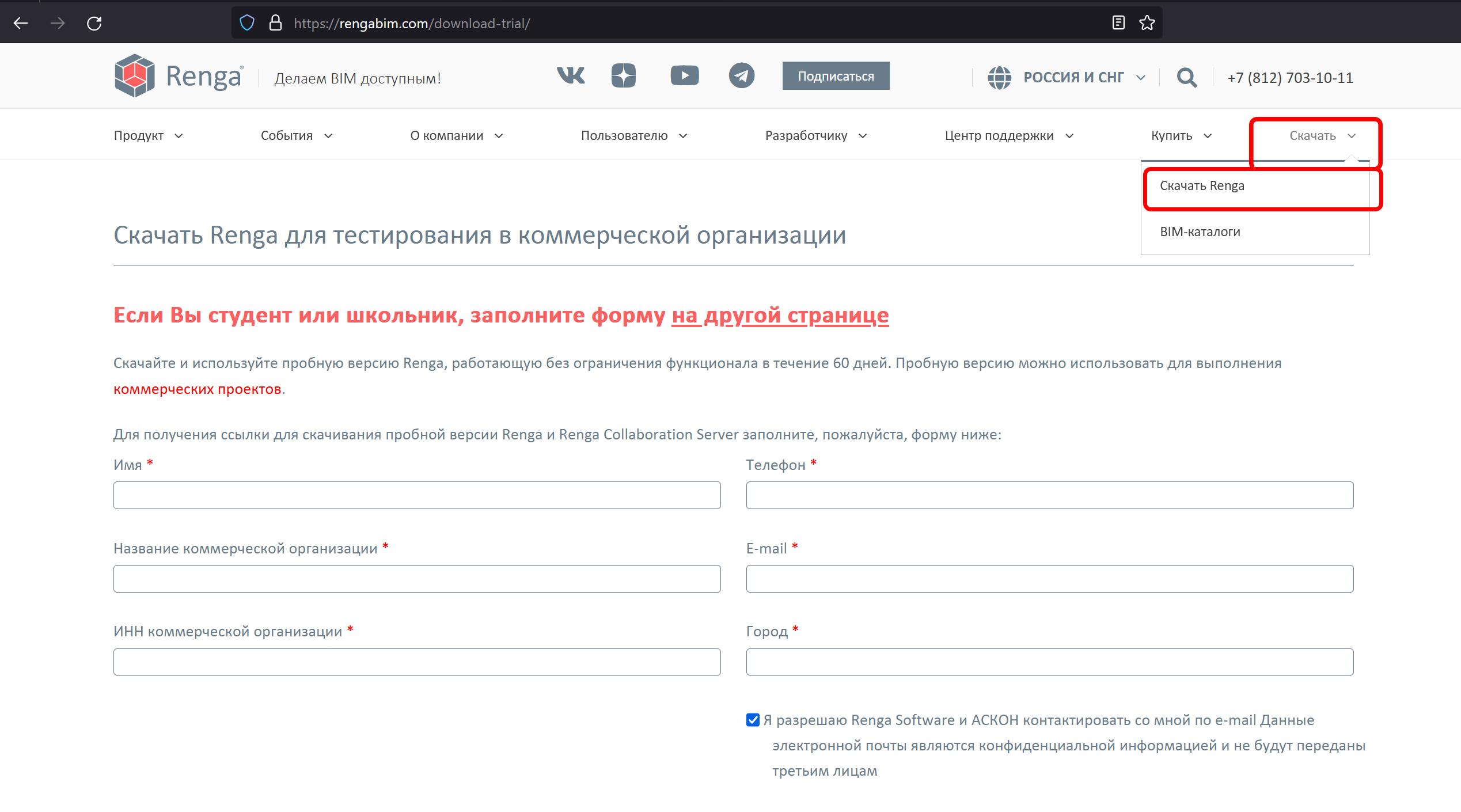Click the padlock site security icon
This screenshot has height=812, width=1461.
(x=276, y=23)
